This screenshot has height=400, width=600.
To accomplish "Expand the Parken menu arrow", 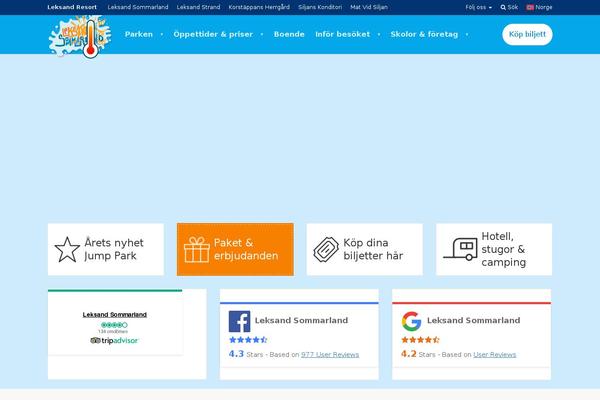I will pos(162,34).
